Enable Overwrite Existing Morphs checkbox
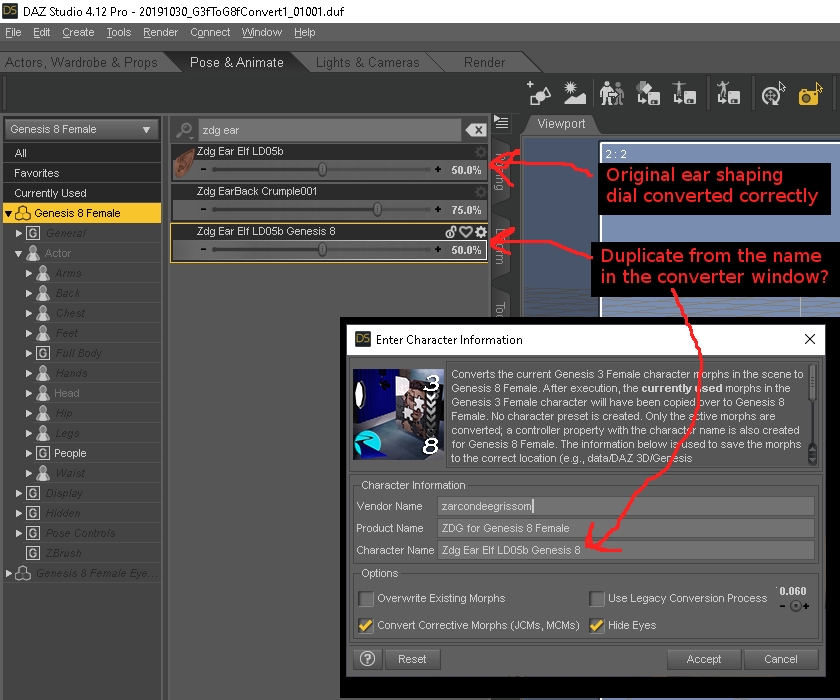Screen dimensions: 840x700 click(366, 598)
